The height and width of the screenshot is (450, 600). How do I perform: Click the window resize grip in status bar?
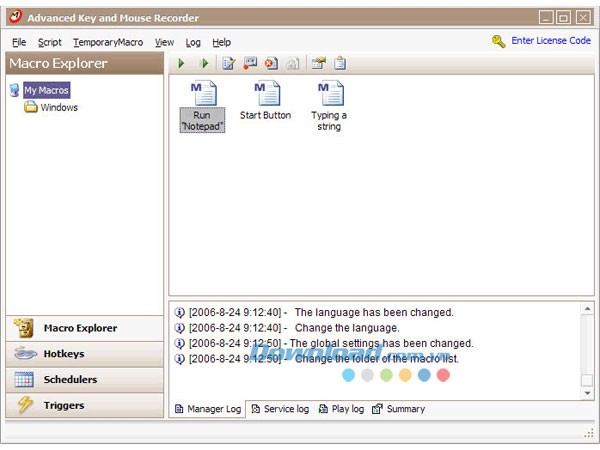(589, 433)
